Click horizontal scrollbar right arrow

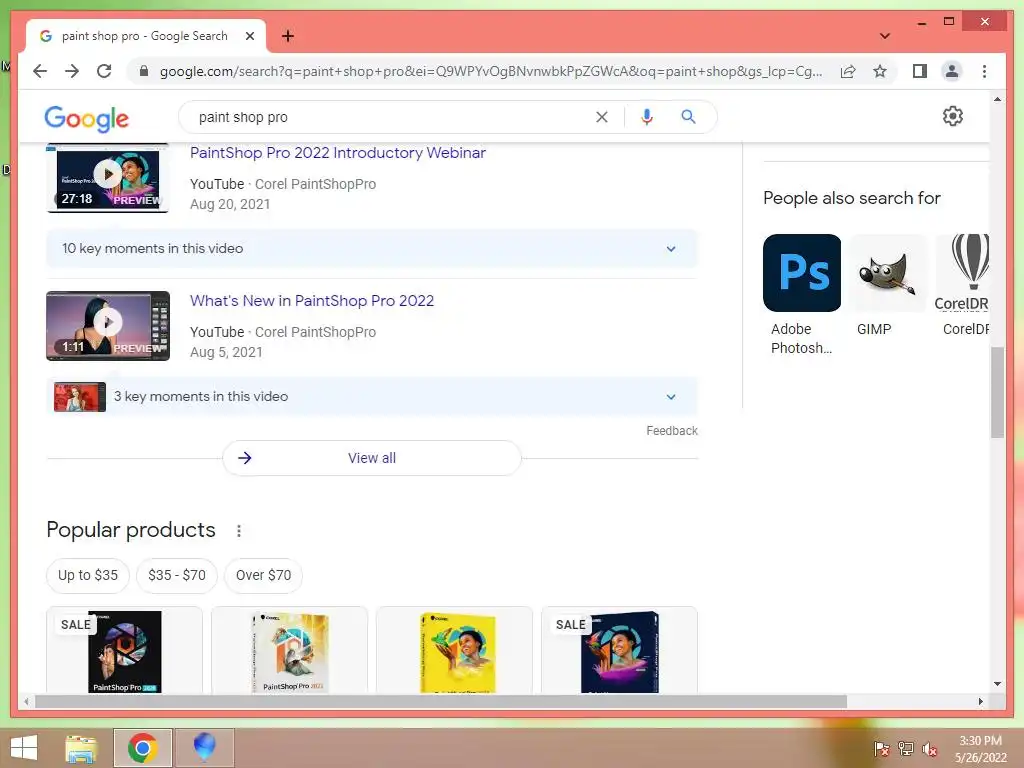coord(980,701)
